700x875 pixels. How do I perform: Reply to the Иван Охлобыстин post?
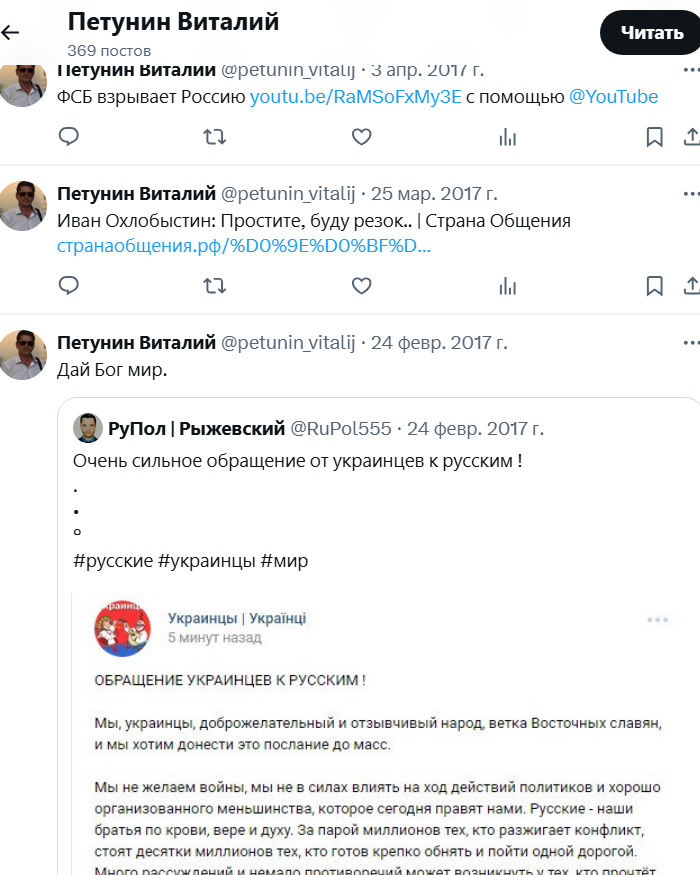click(69, 286)
